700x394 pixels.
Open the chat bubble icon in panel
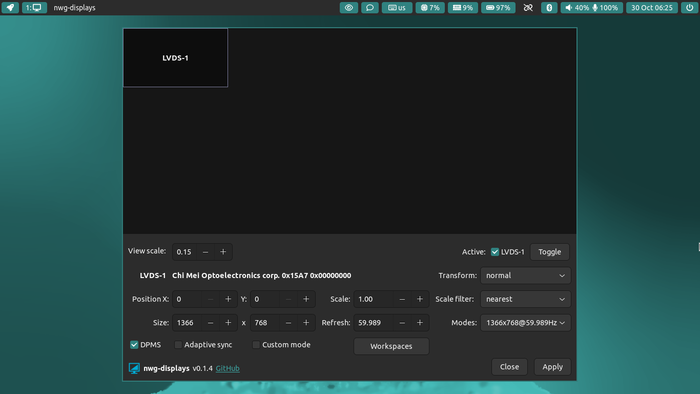[x=370, y=8]
